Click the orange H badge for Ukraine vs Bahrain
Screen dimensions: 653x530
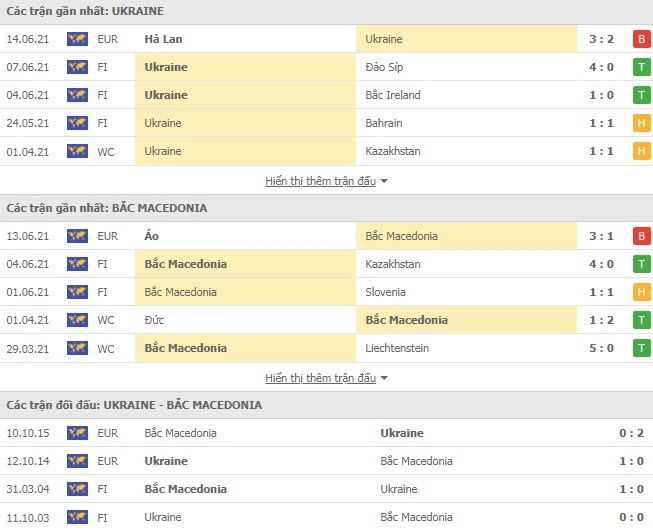(641, 123)
